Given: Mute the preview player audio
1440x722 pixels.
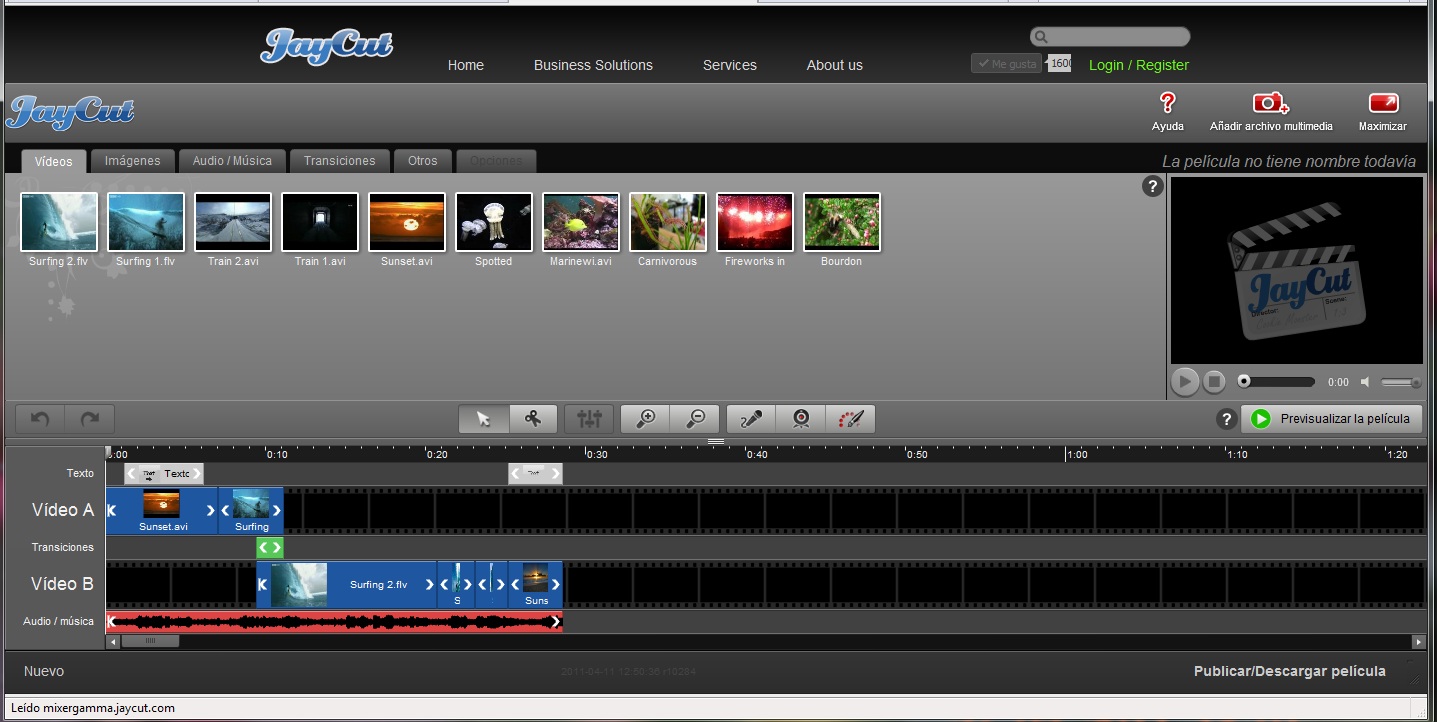Looking at the screenshot, I should (1365, 381).
